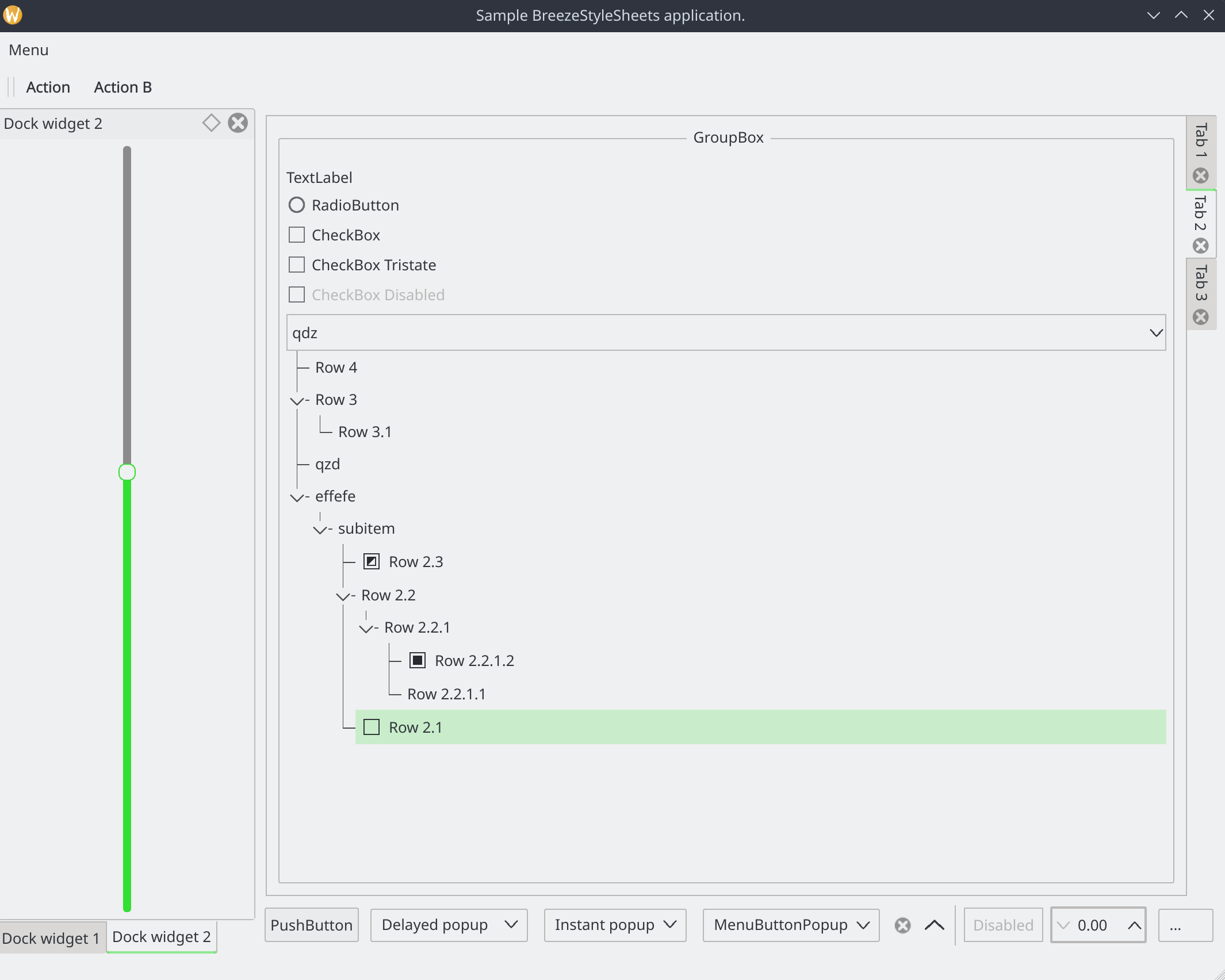The width and height of the screenshot is (1225, 980).
Task: Click the gray upper slider track
Action: pyautogui.click(x=127, y=305)
